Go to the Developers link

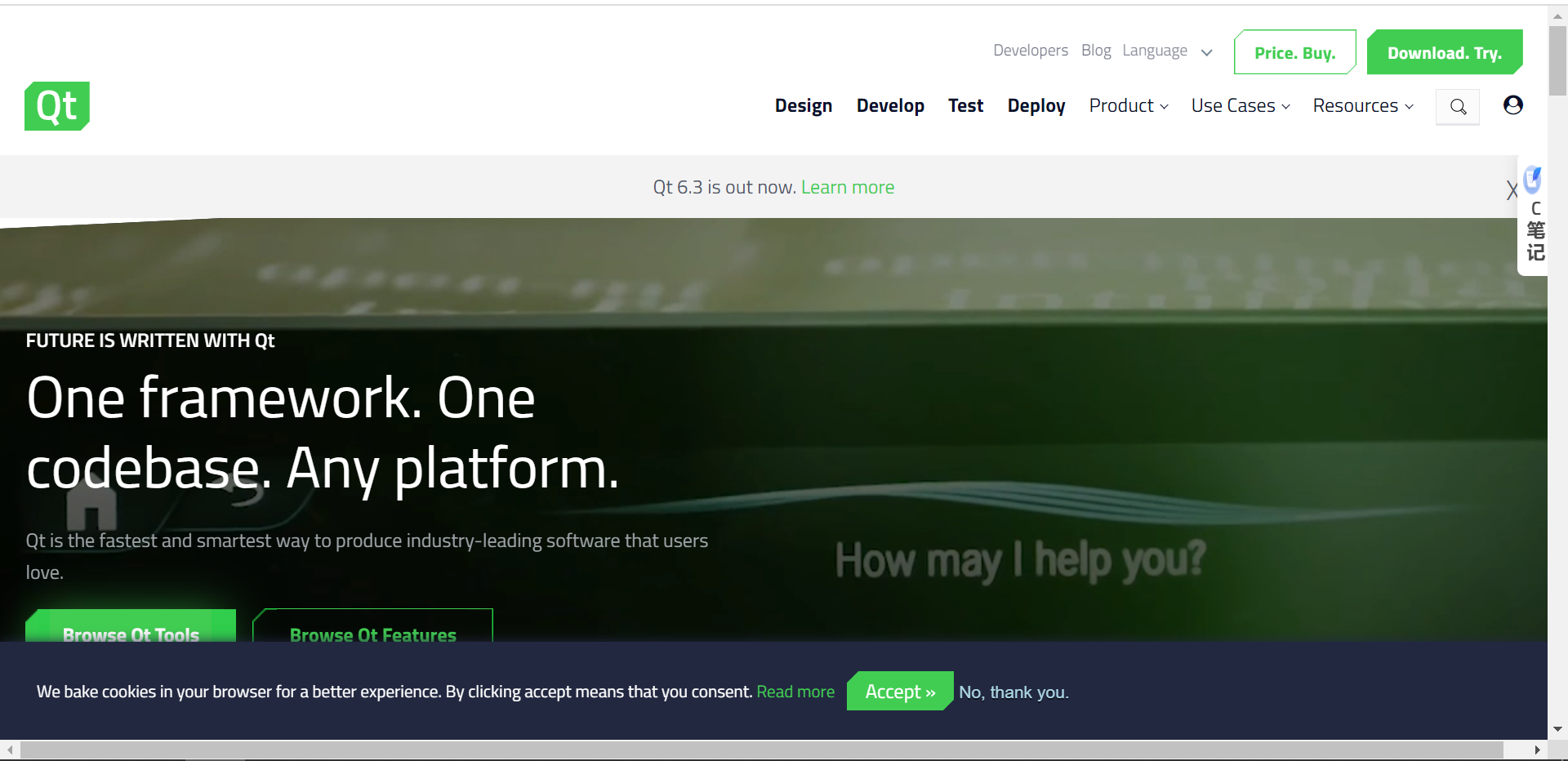point(1031,51)
